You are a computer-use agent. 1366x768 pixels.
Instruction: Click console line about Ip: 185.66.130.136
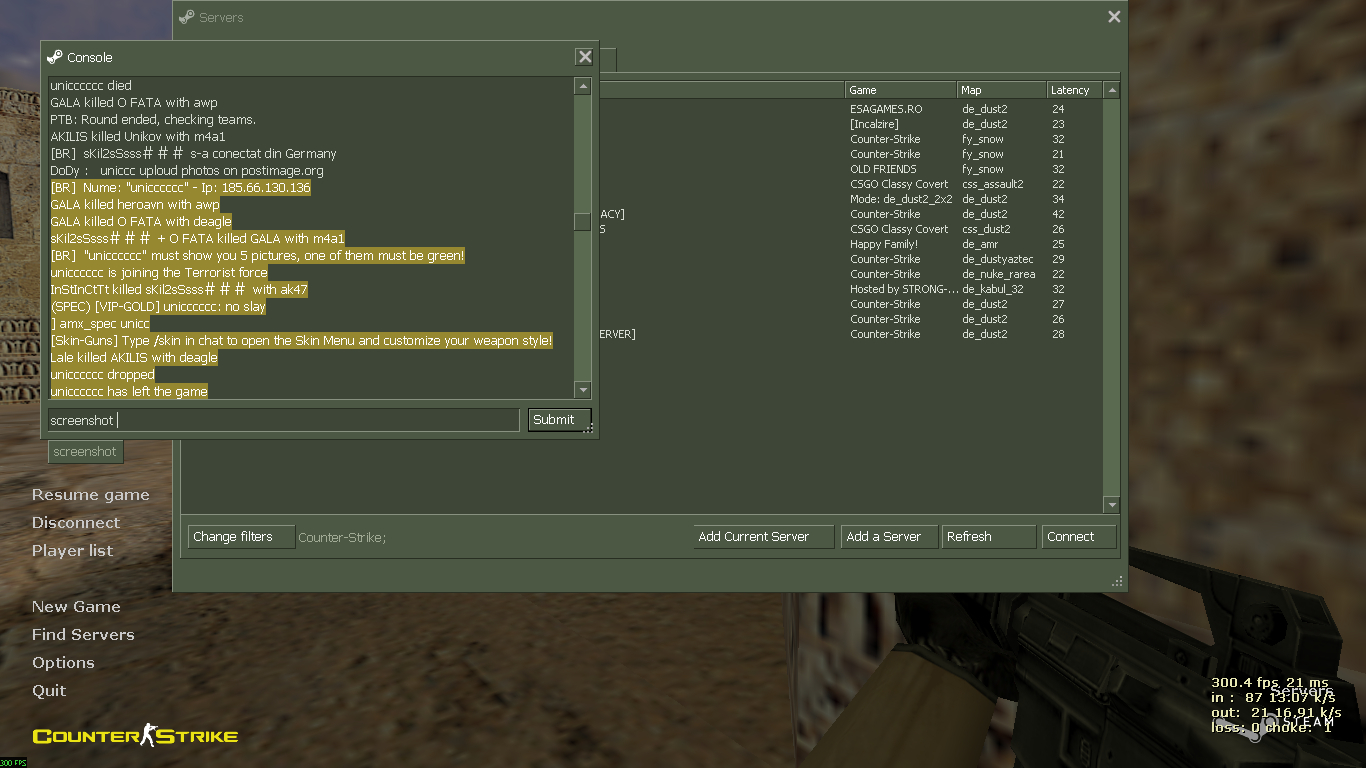[x=180, y=188]
